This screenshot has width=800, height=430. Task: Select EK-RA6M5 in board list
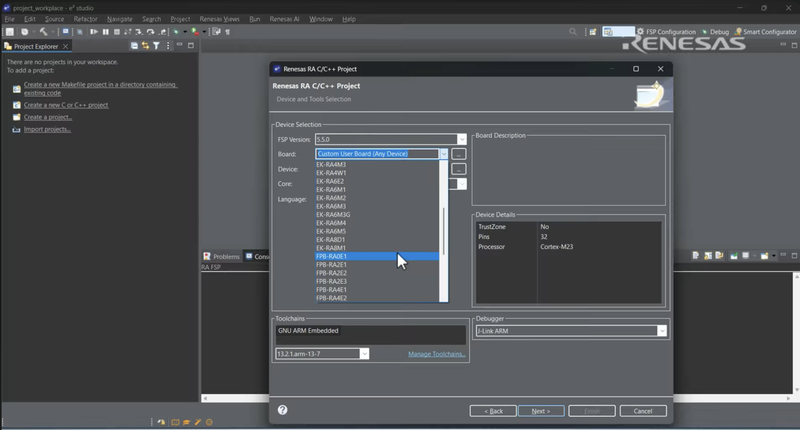377,231
